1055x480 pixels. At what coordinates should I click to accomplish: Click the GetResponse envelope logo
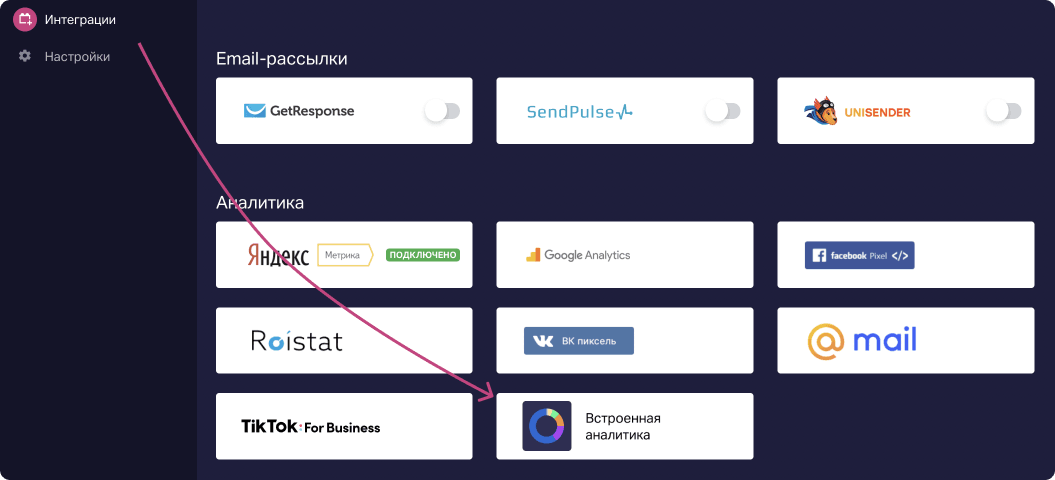pyautogui.click(x=255, y=112)
